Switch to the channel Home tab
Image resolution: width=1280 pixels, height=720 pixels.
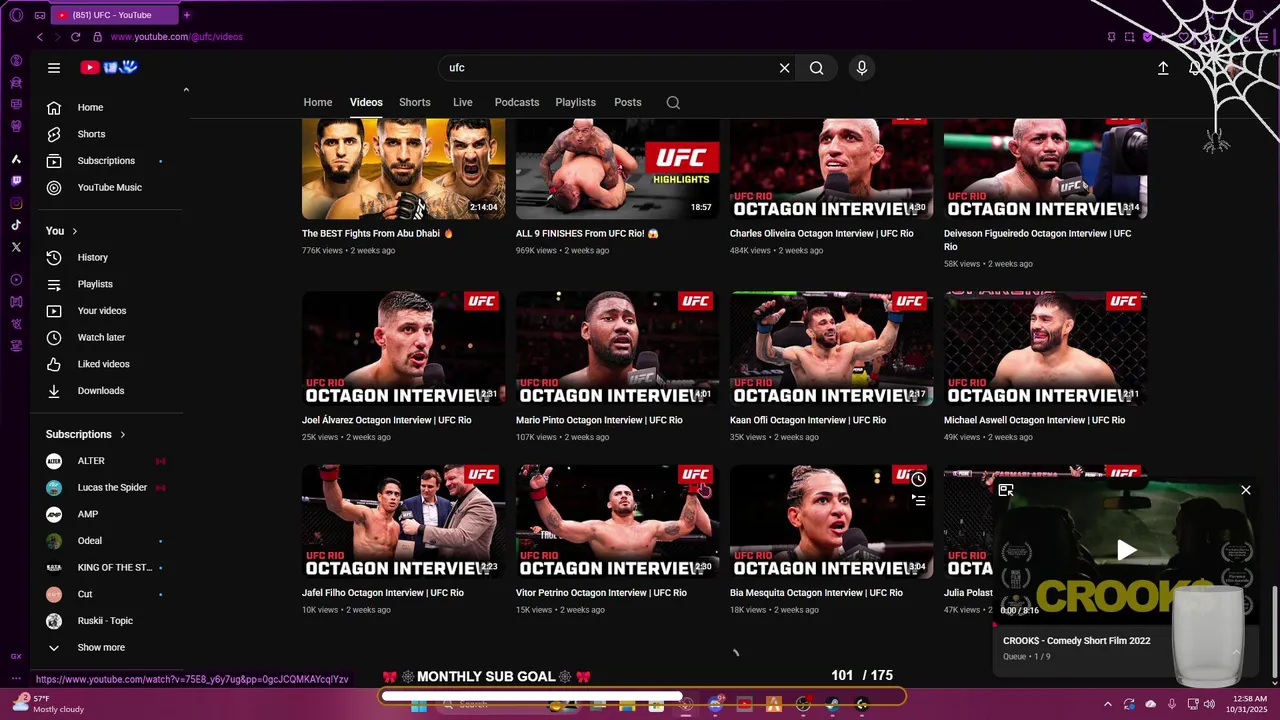pyautogui.click(x=318, y=102)
